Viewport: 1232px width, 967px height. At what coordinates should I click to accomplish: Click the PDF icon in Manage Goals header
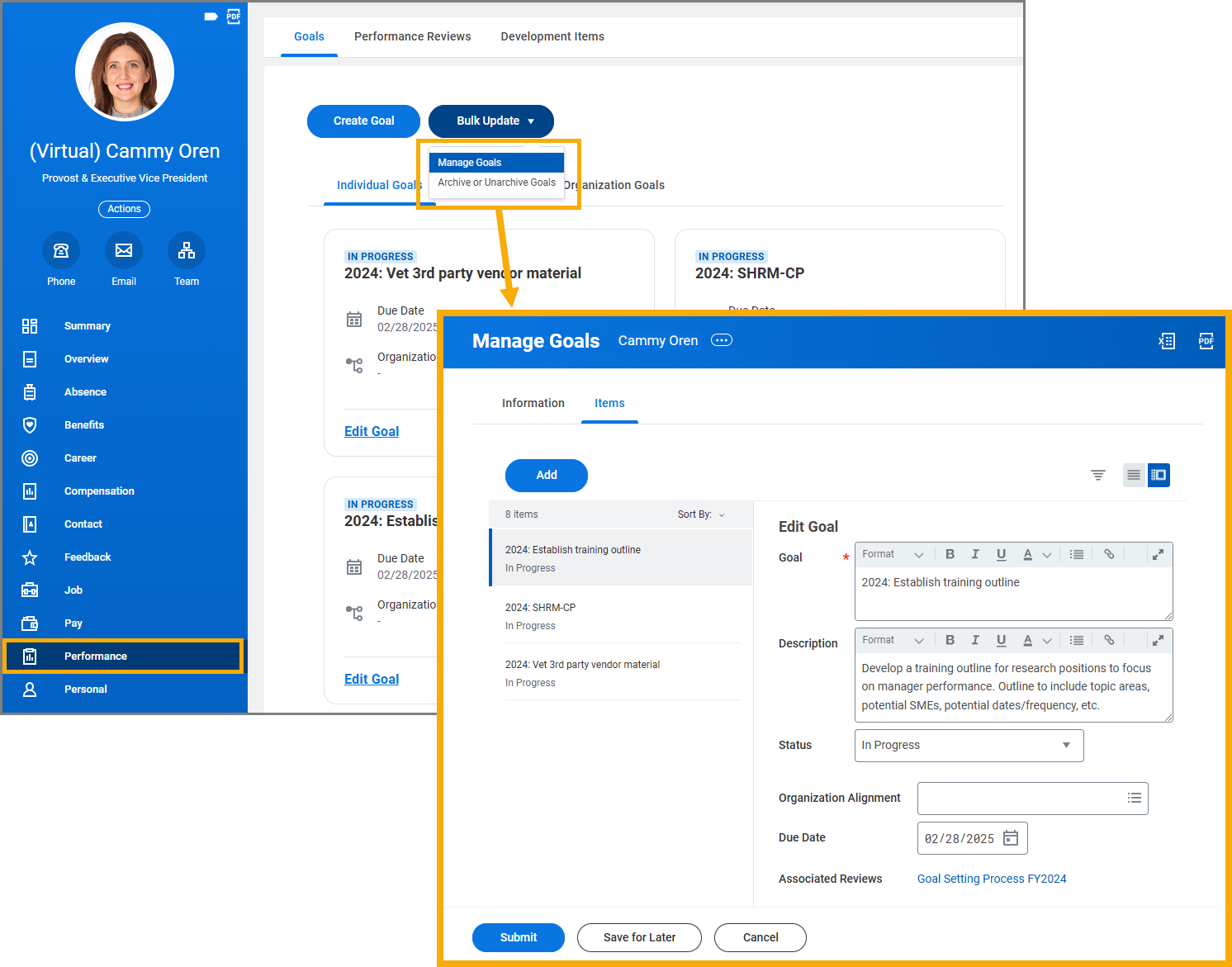1206,341
